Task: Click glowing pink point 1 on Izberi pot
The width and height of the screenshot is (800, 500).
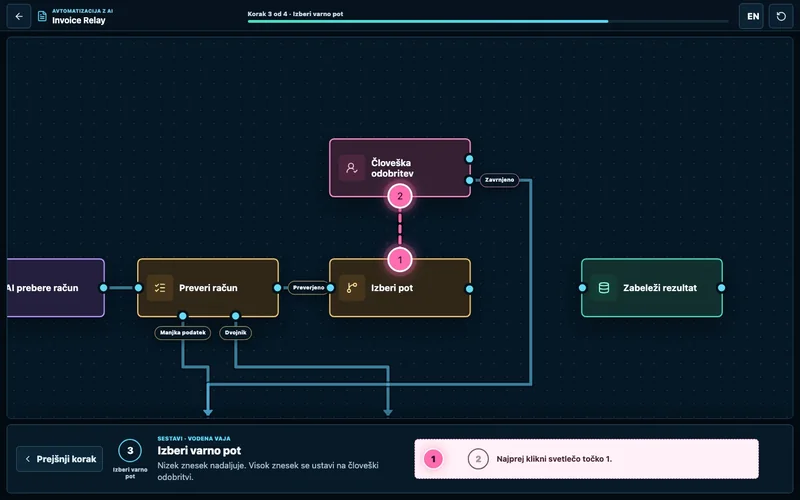Action: click(400, 260)
